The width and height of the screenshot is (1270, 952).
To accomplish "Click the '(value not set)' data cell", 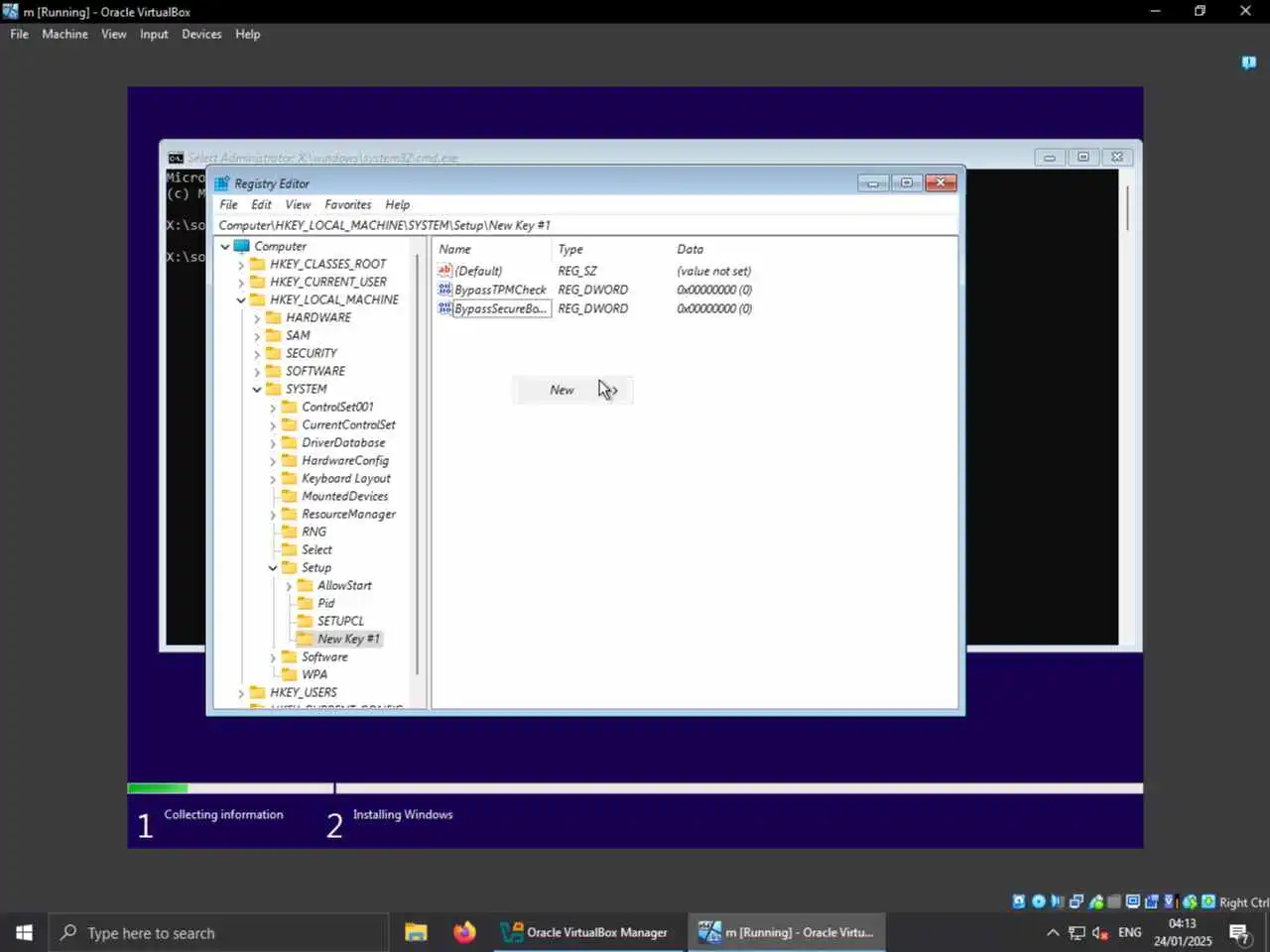I will [713, 271].
